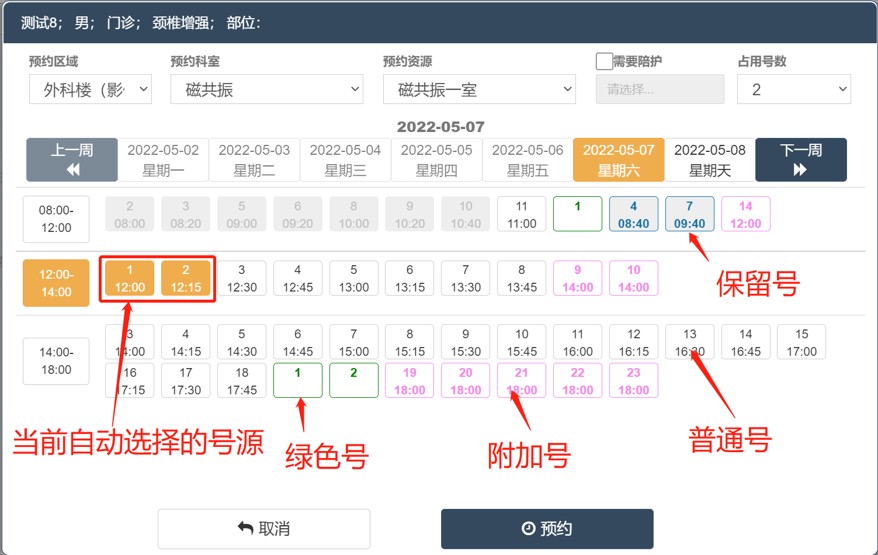
Task: Open the 预约区域 dropdown
Action: coord(90,89)
